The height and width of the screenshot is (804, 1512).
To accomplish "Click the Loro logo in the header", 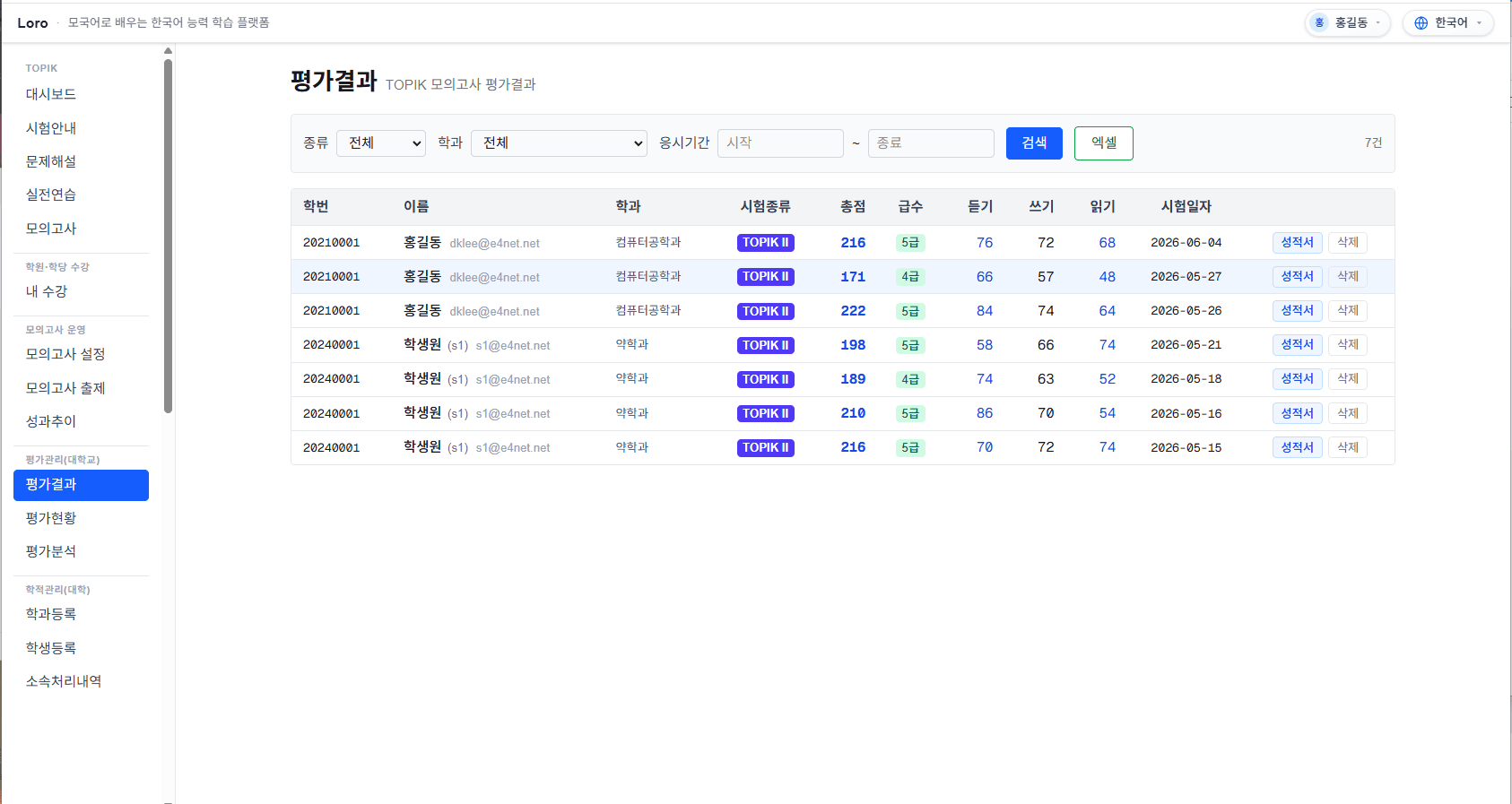I will click(x=32, y=22).
